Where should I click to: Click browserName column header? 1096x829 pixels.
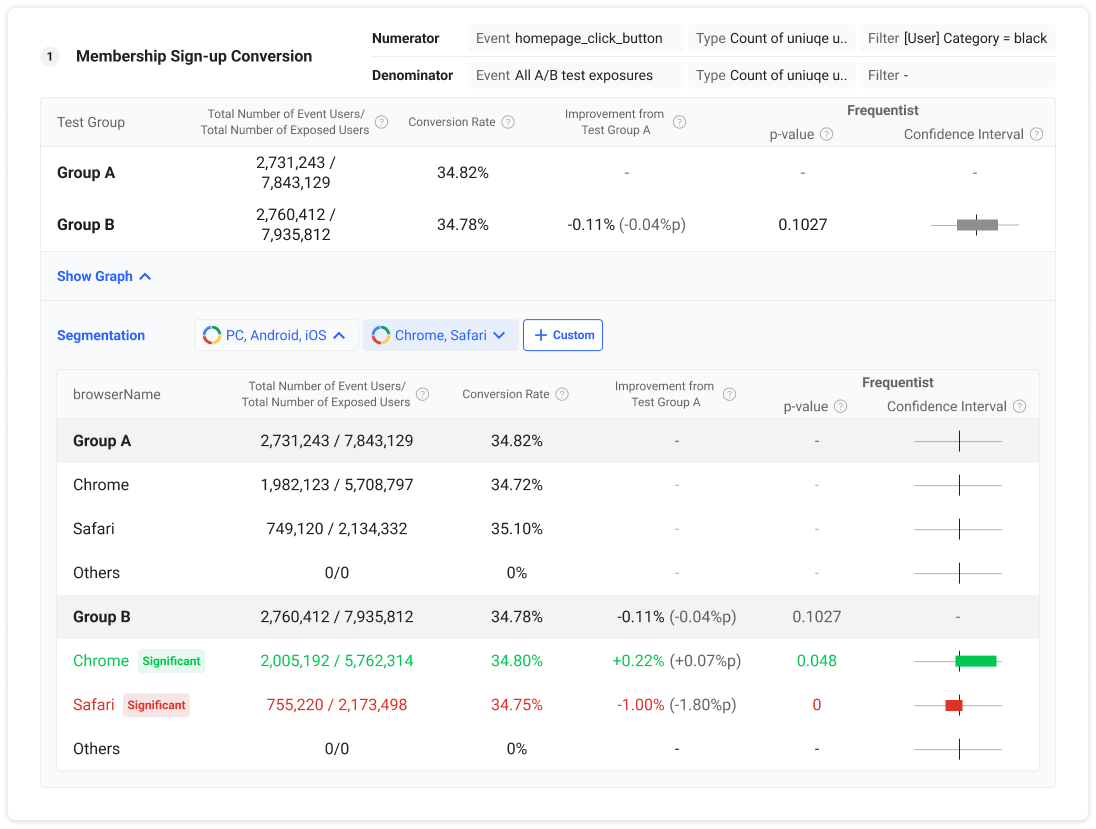tap(117, 395)
